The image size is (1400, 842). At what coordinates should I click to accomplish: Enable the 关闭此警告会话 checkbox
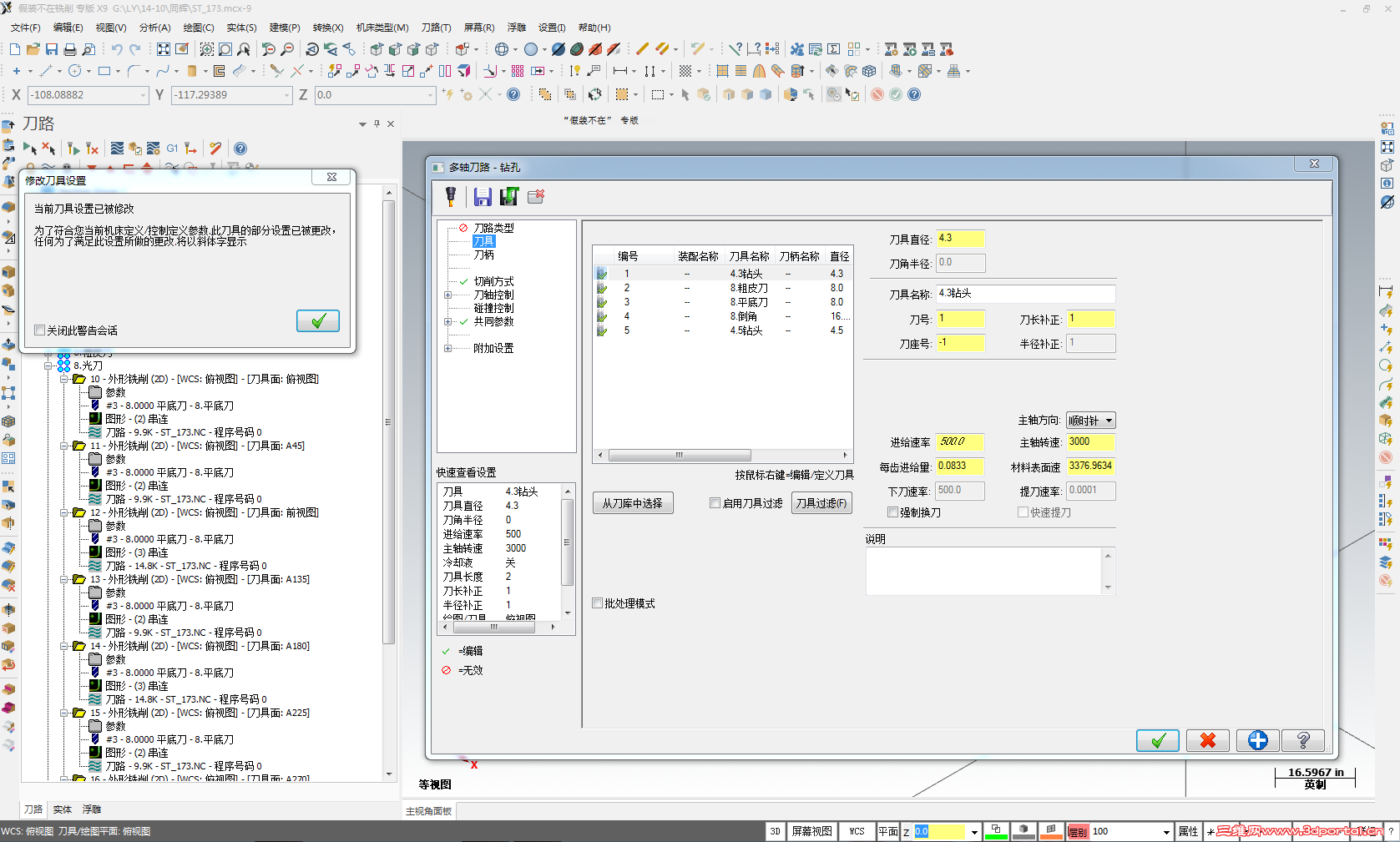[x=39, y=330]
